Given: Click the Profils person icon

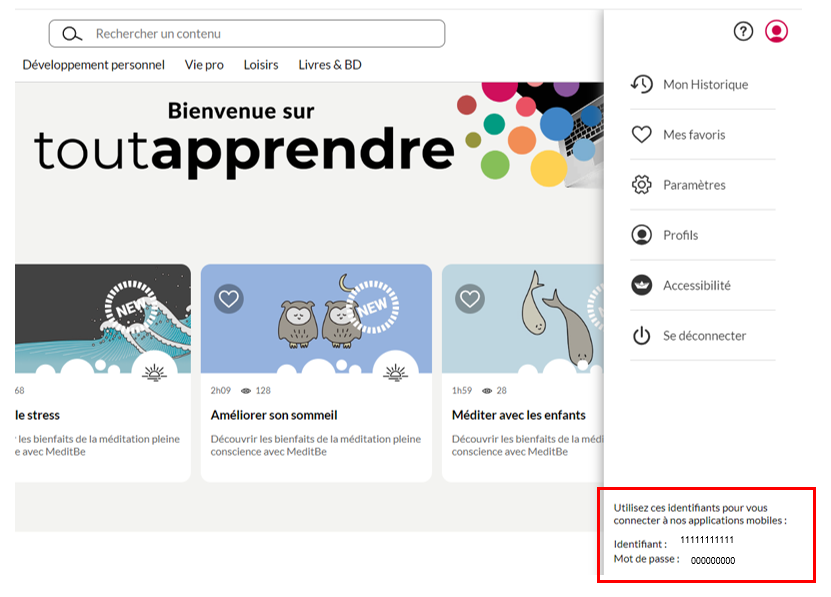Looking at the screenshot, I should tap(642, 235).
